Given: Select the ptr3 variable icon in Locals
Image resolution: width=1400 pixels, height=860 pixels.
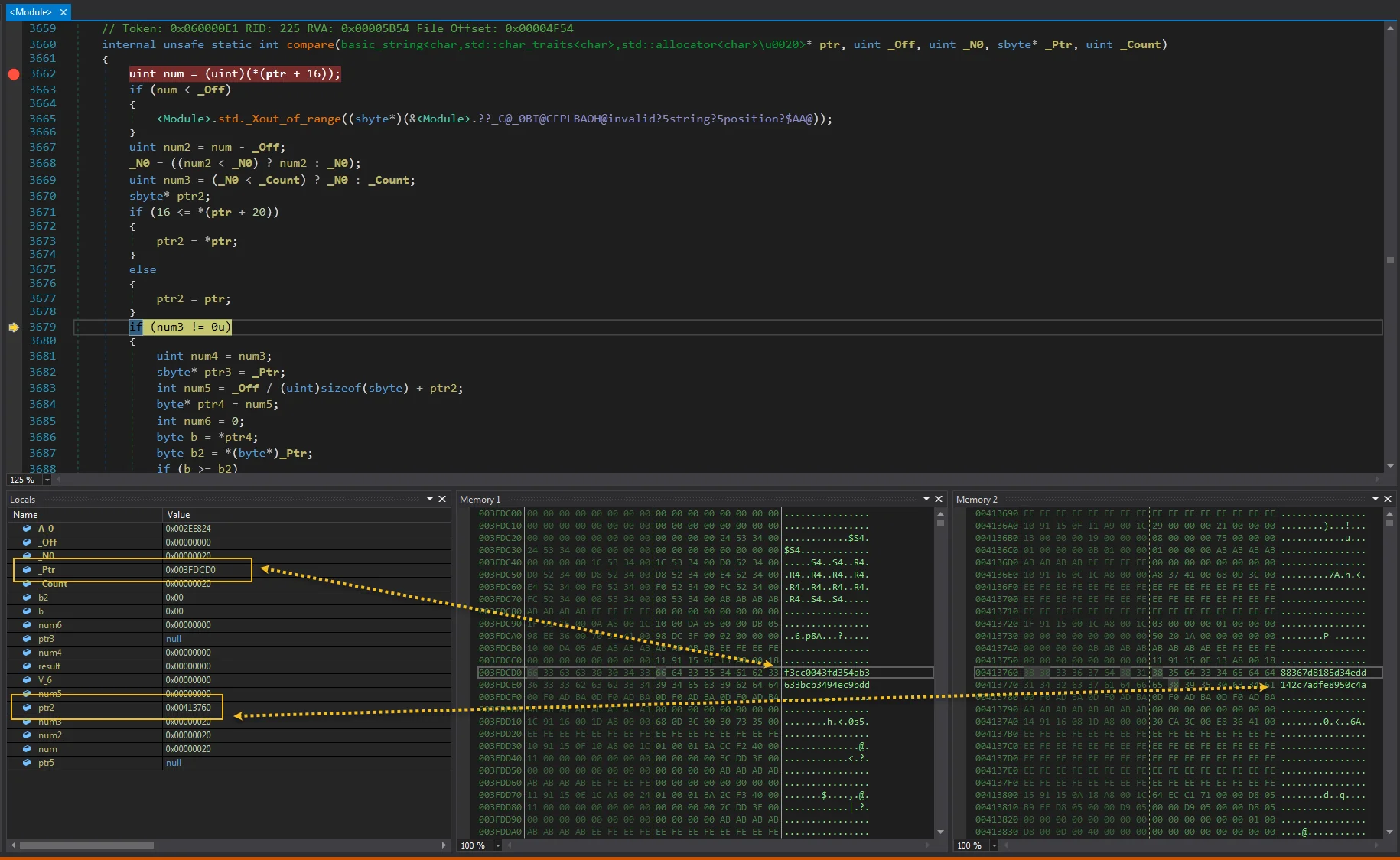Looking at the screenshot, I should tap(27, 639).
